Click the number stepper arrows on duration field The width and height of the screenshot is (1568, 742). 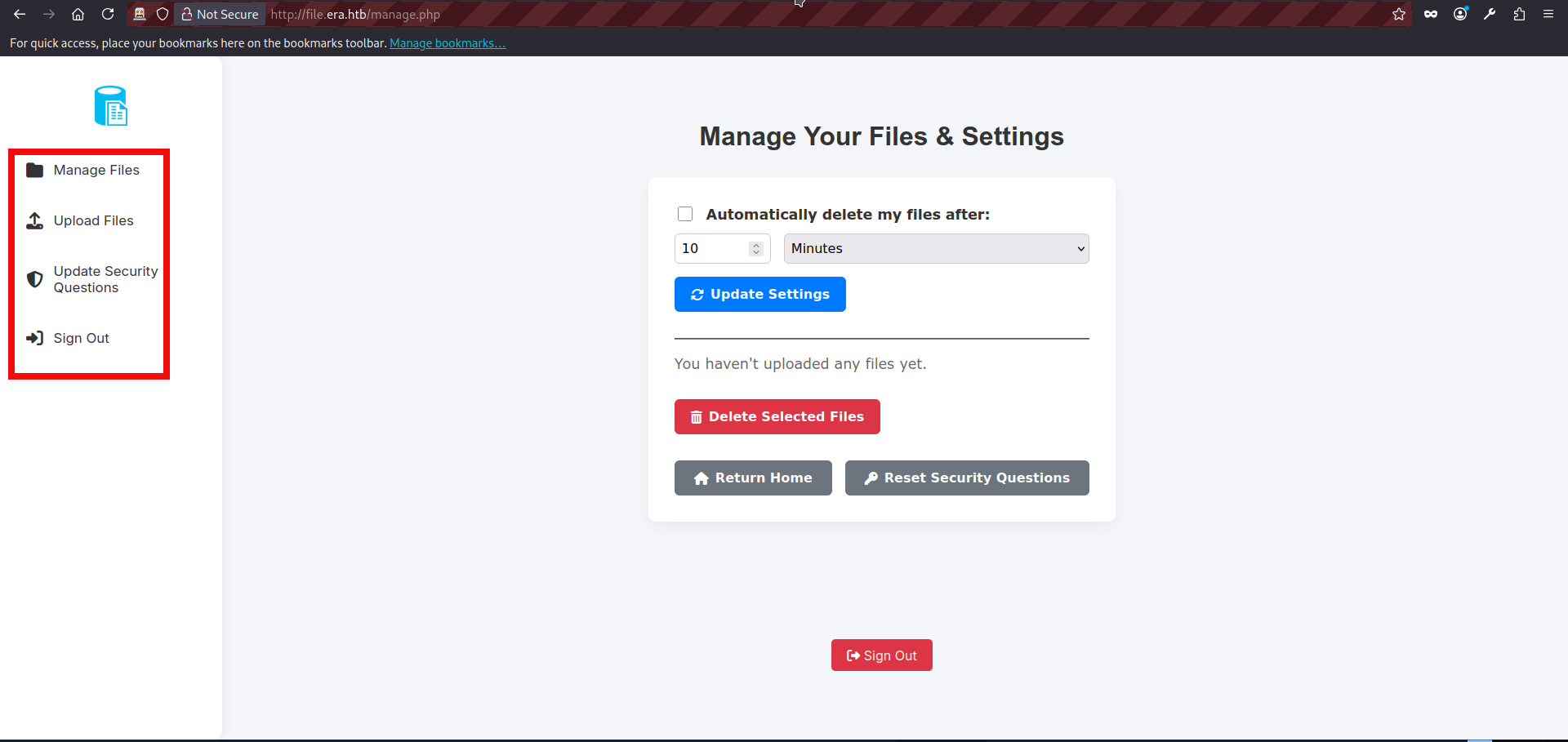756,248
